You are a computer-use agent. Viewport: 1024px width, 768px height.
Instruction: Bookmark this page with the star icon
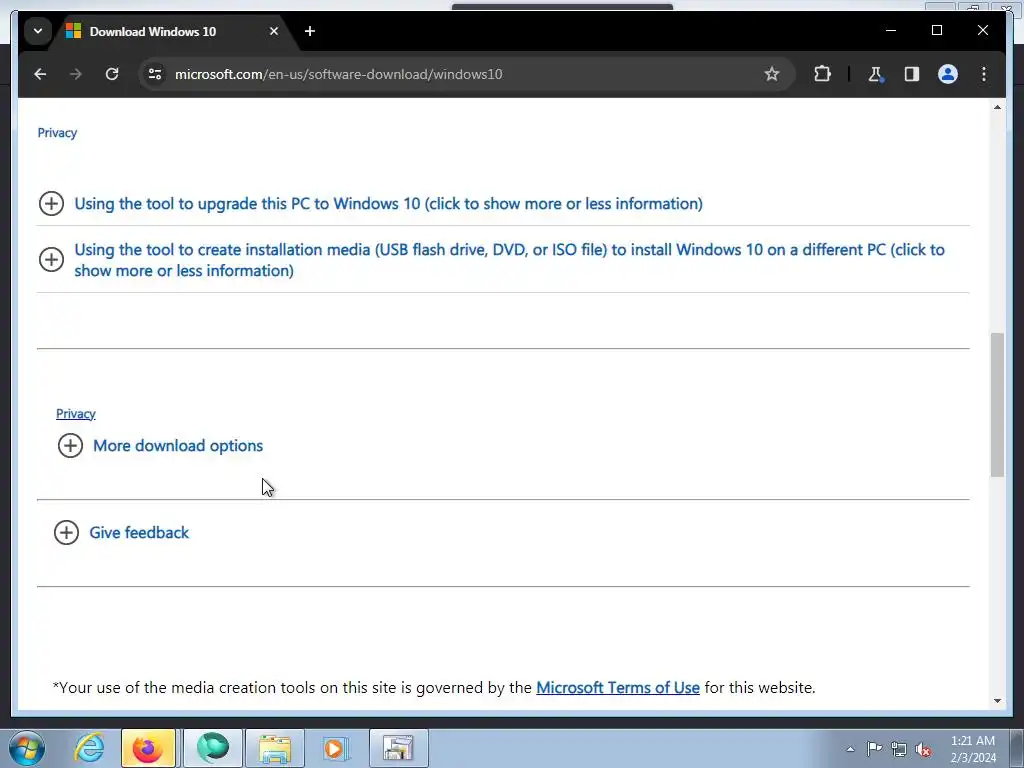772,74
